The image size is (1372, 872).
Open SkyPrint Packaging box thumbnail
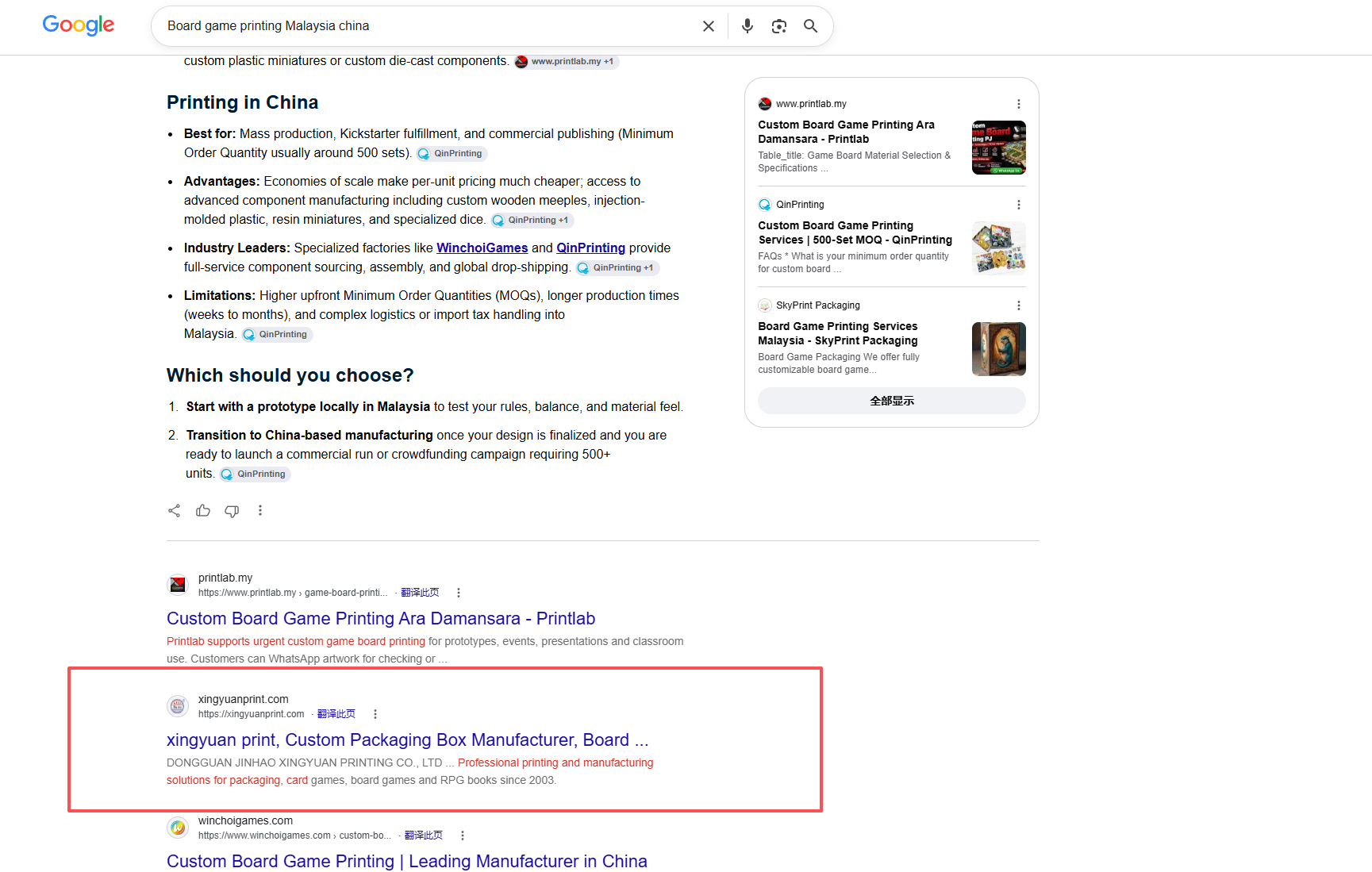click(x=999, y=349)
